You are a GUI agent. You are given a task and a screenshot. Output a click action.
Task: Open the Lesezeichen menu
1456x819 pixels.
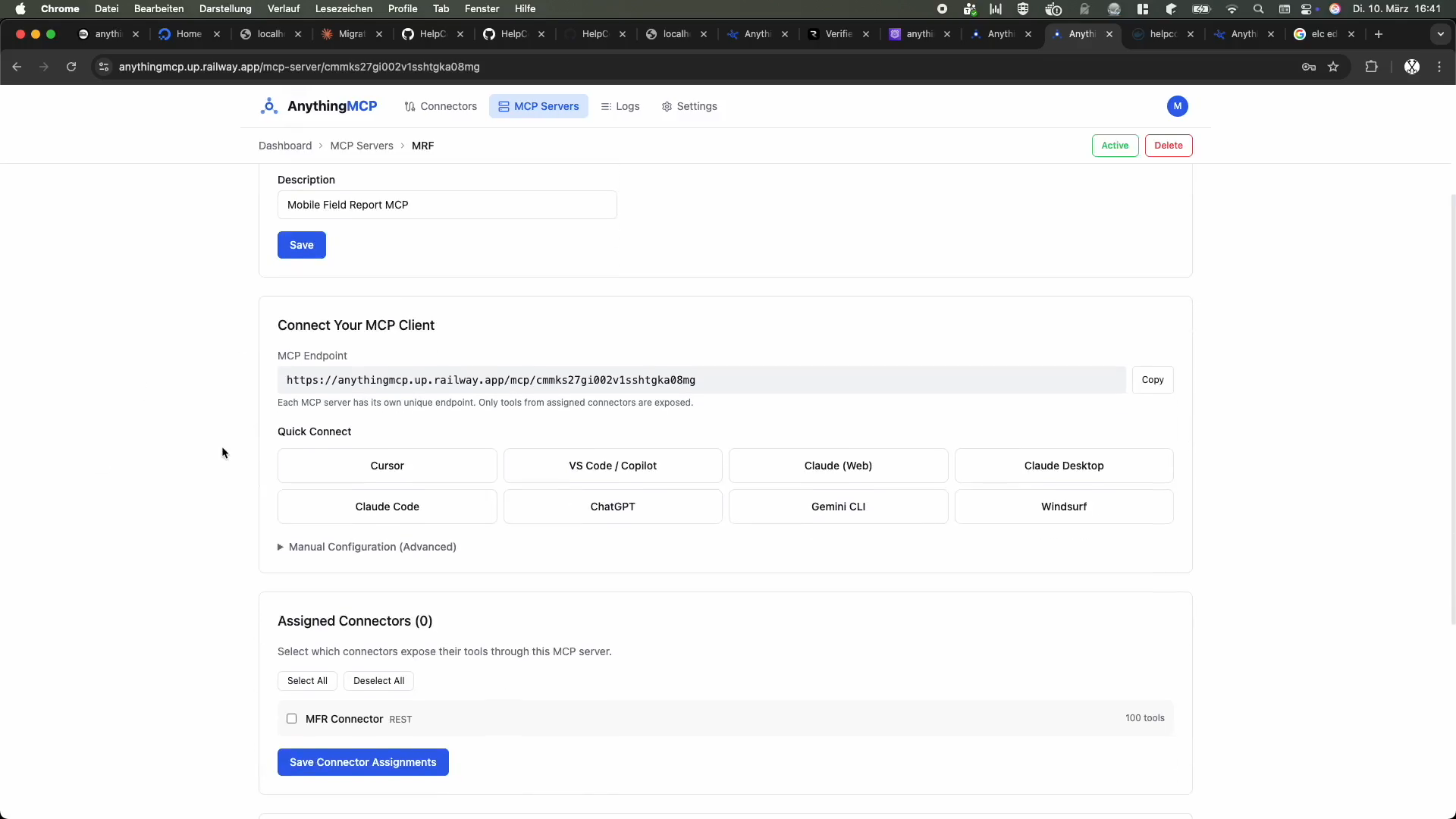[344, 9]
